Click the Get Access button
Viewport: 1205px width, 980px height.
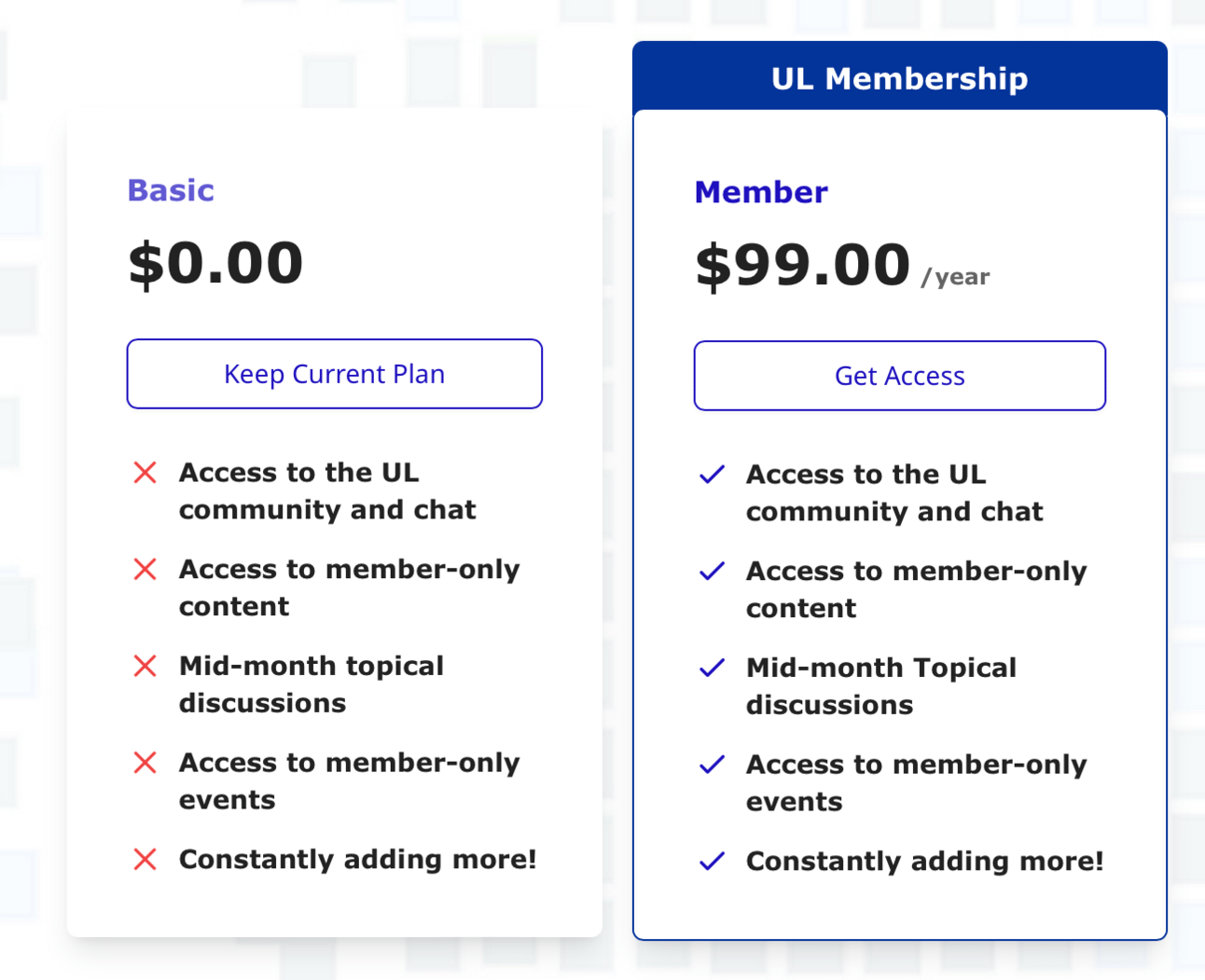point(899,376)
